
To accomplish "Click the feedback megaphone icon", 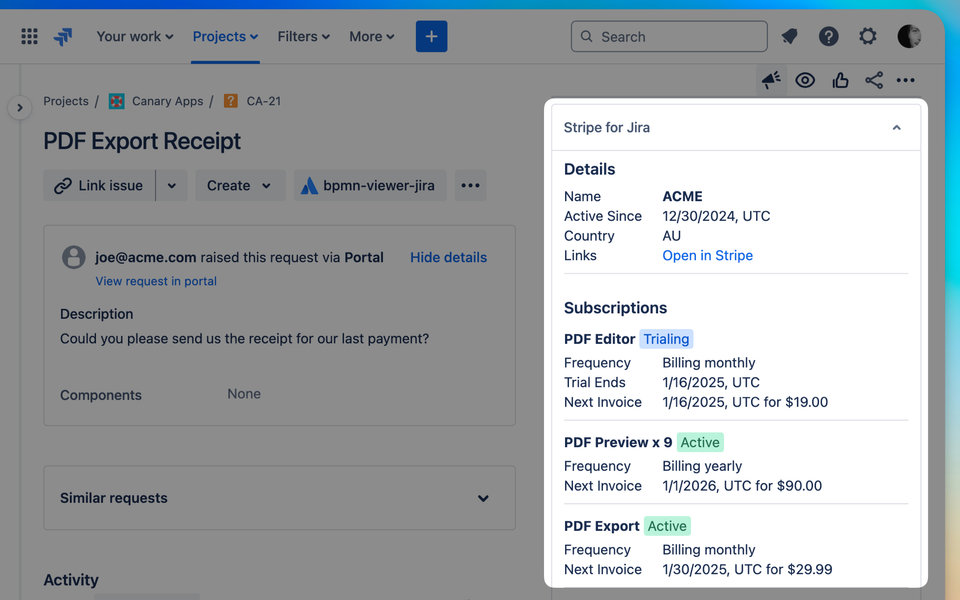I will tap(771, 80).
